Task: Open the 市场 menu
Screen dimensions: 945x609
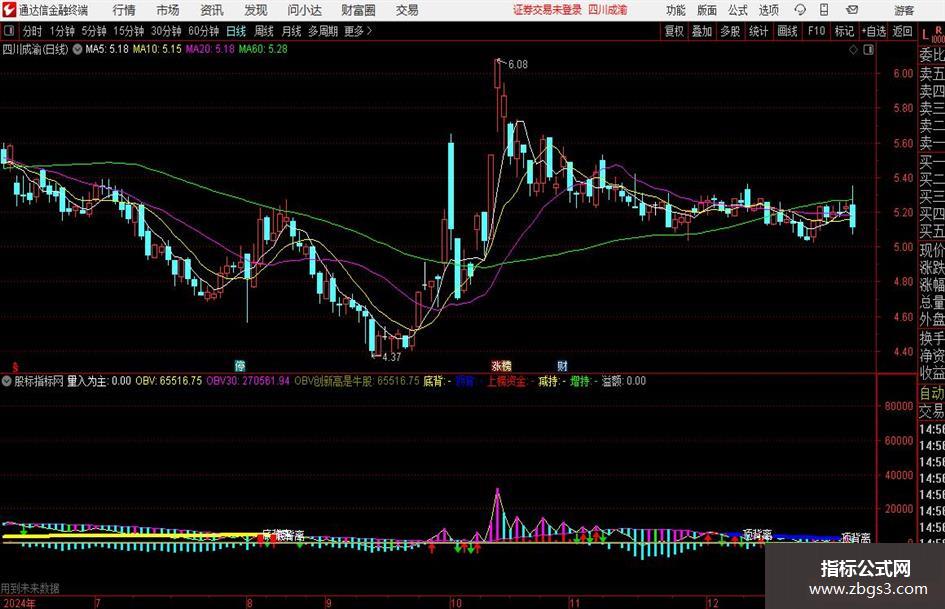Action: tap(168, 10)
